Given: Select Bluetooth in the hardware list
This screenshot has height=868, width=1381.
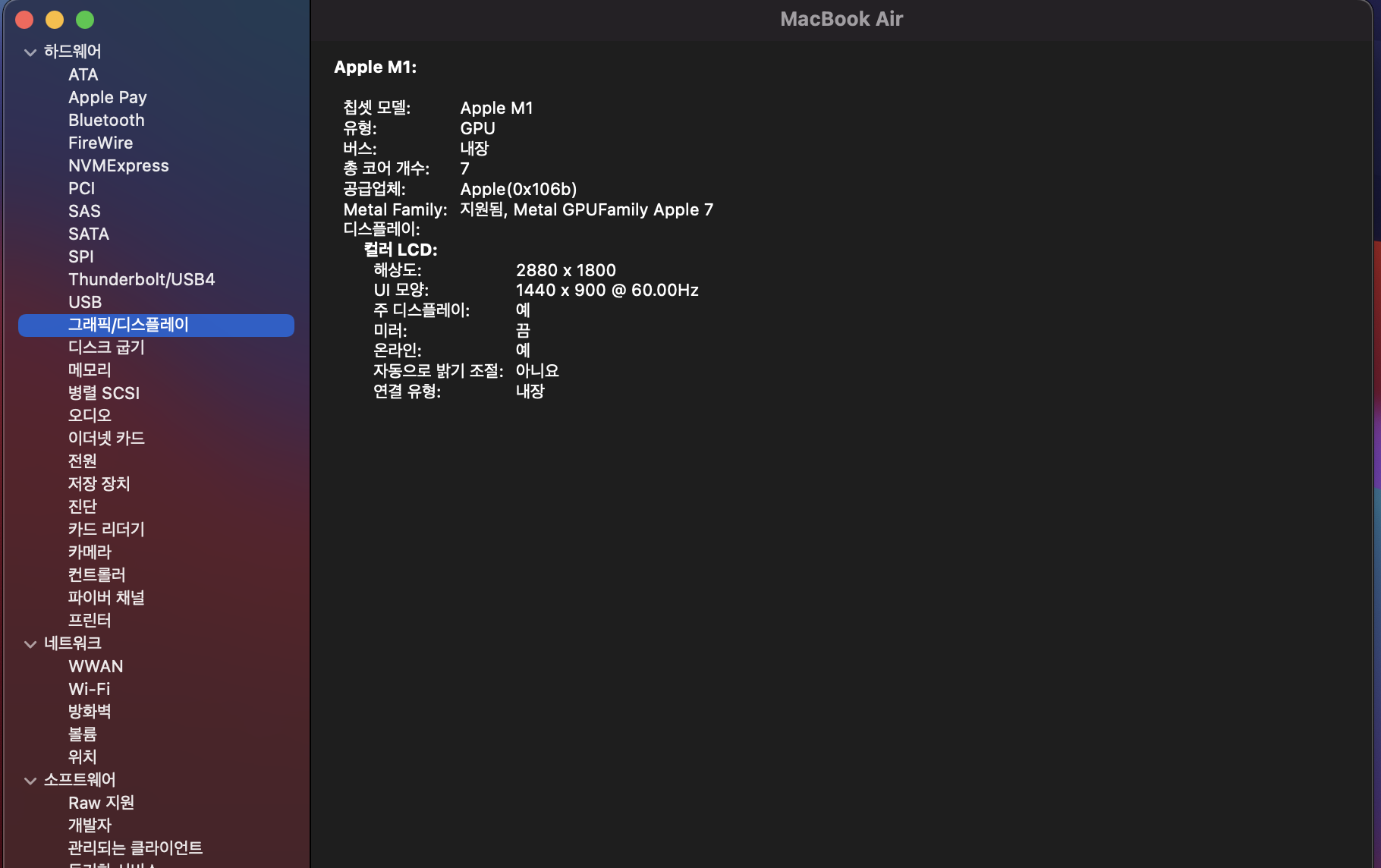Looking at the screenshot, I should coord(106,120).
